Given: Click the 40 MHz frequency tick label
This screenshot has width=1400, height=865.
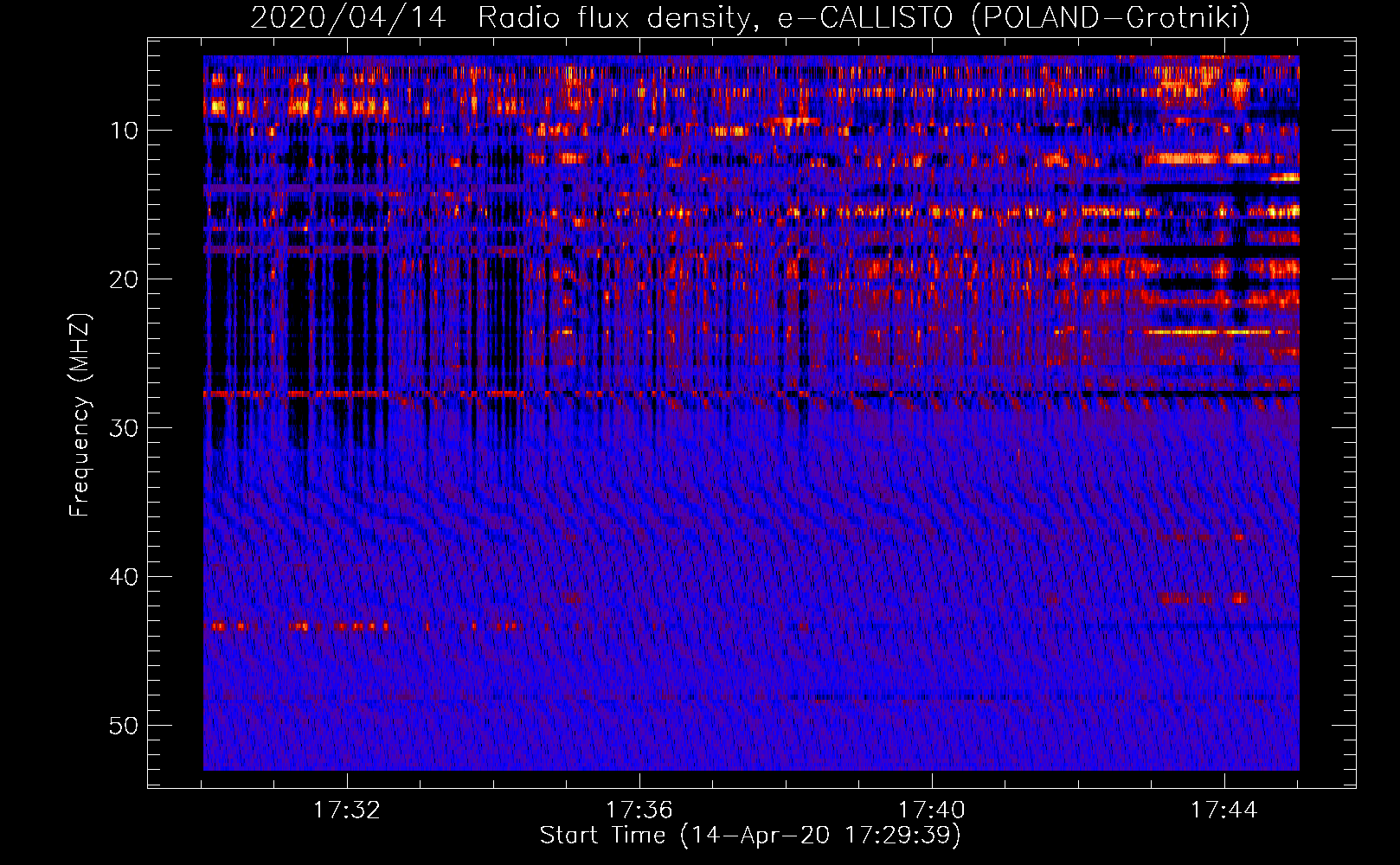Looking at the screenshot, I should point(125,577).
